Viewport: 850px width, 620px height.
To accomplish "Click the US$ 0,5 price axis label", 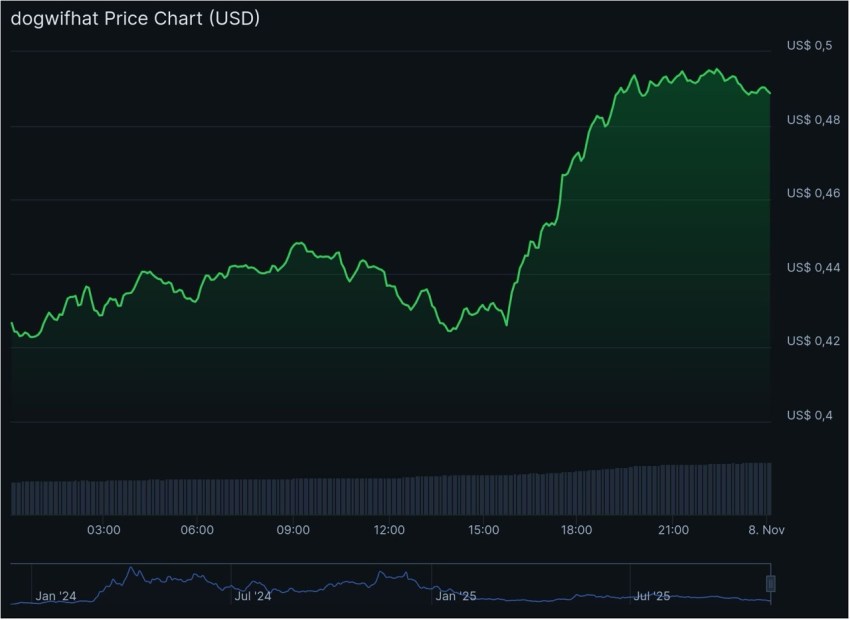I will [x=808, y=45].
